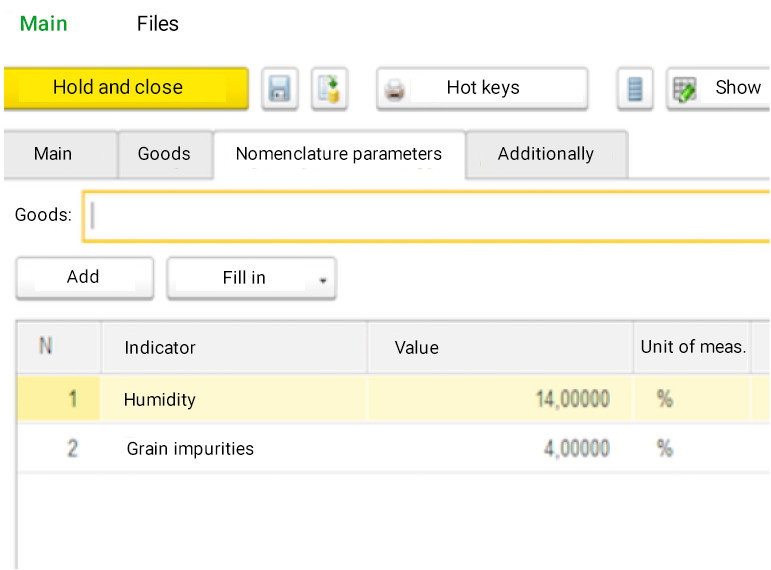Click the table edit icon before Show

point(684,90)
